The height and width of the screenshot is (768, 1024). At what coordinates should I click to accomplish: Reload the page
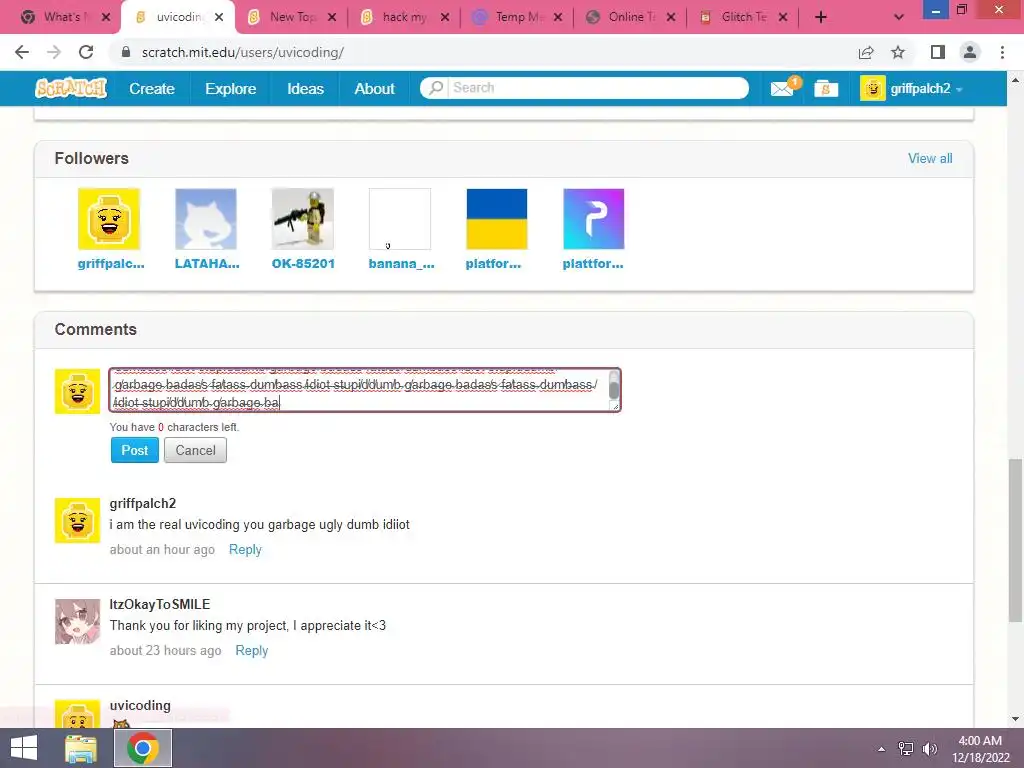[86, 52]
